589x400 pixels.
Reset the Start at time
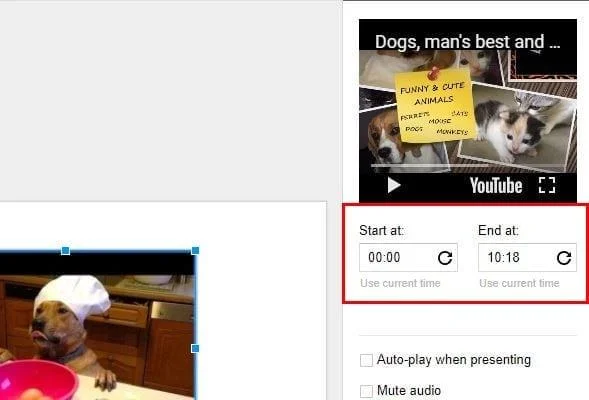click(x=445, y=258)
